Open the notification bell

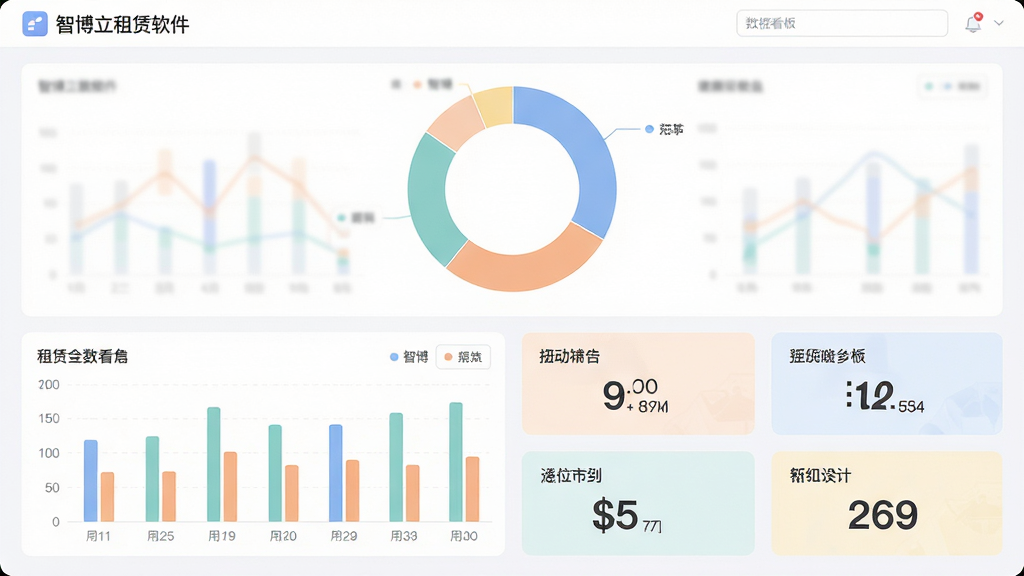tap(973, 24)
